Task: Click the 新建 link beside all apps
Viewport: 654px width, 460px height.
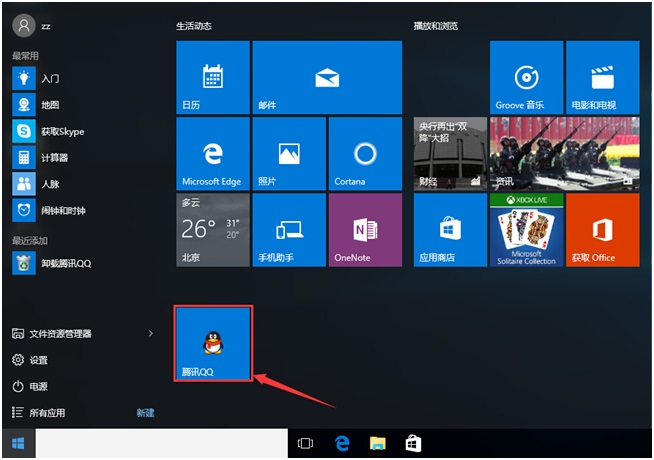Action: pos(145,412)
